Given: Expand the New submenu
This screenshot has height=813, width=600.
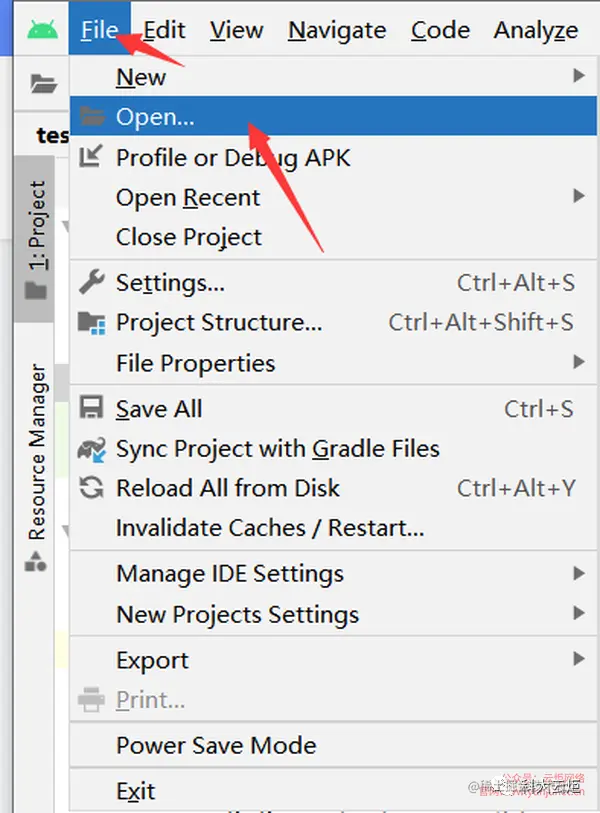Looking at the screenshot, I should [578, 76].
